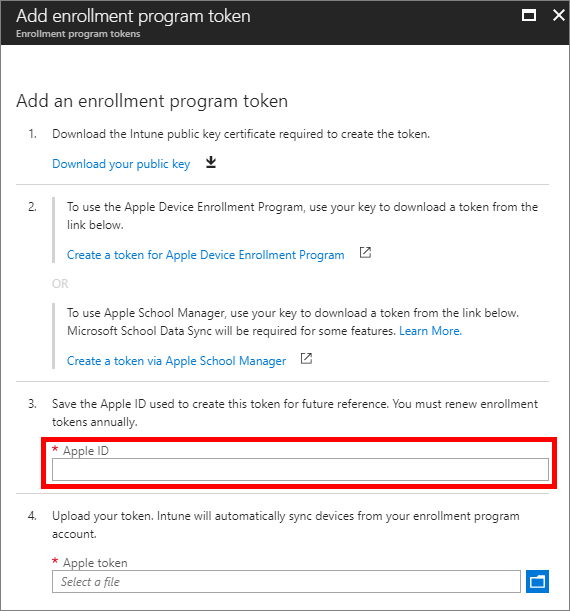Viewport: 570px width, 611px height.
Task: Close the Add enrollment program token blade
Action: coord(559,16)
